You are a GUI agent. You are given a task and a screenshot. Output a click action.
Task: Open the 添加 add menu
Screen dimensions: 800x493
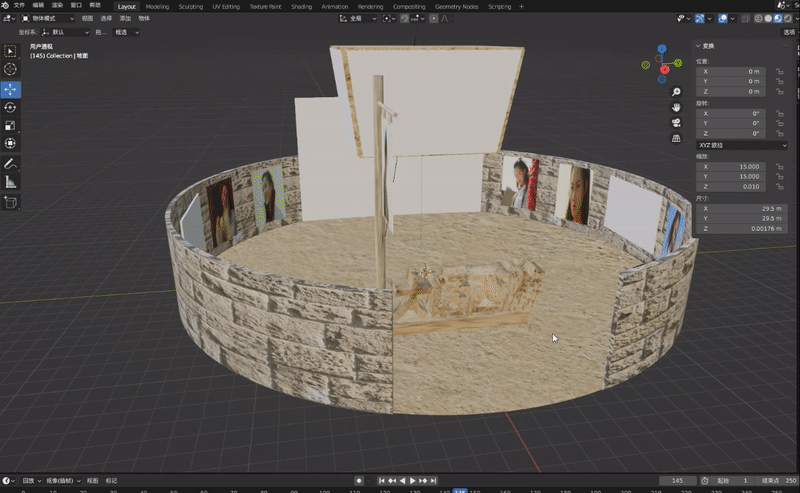(125, 18)
